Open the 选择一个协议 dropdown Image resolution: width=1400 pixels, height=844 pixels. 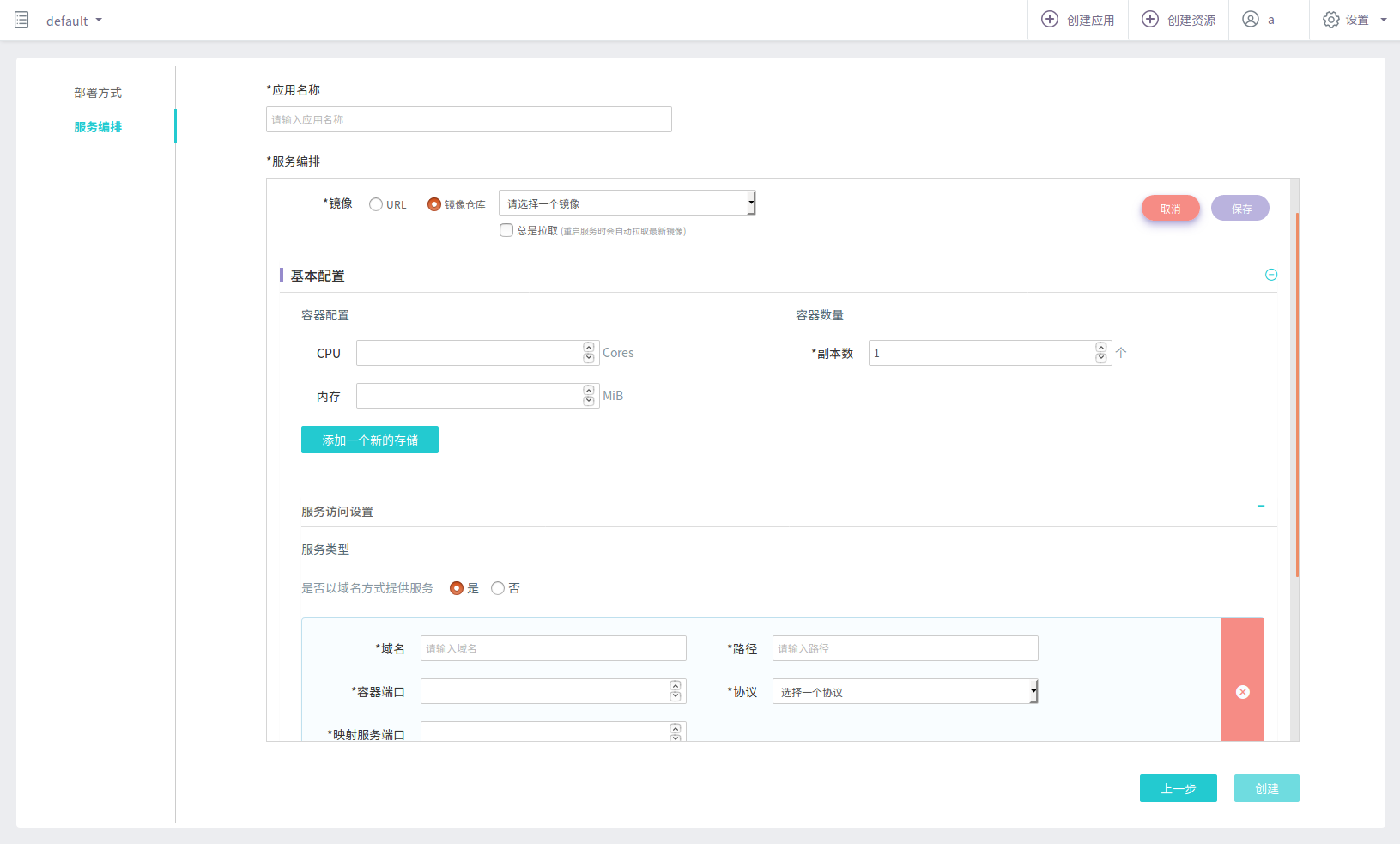point(906,691)
